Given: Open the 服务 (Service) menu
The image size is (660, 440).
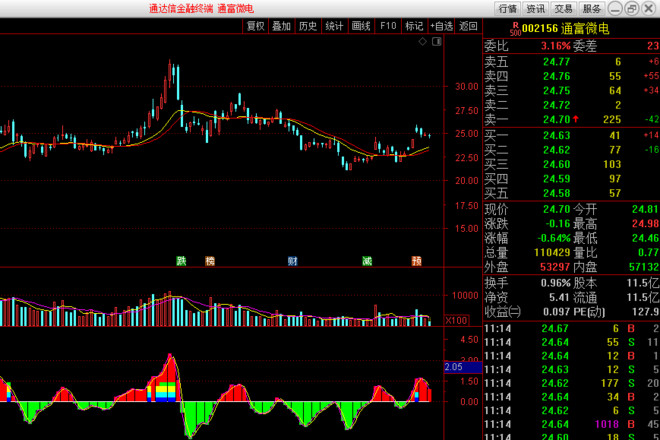Looking at the screenshot, I should pos(591,9).
